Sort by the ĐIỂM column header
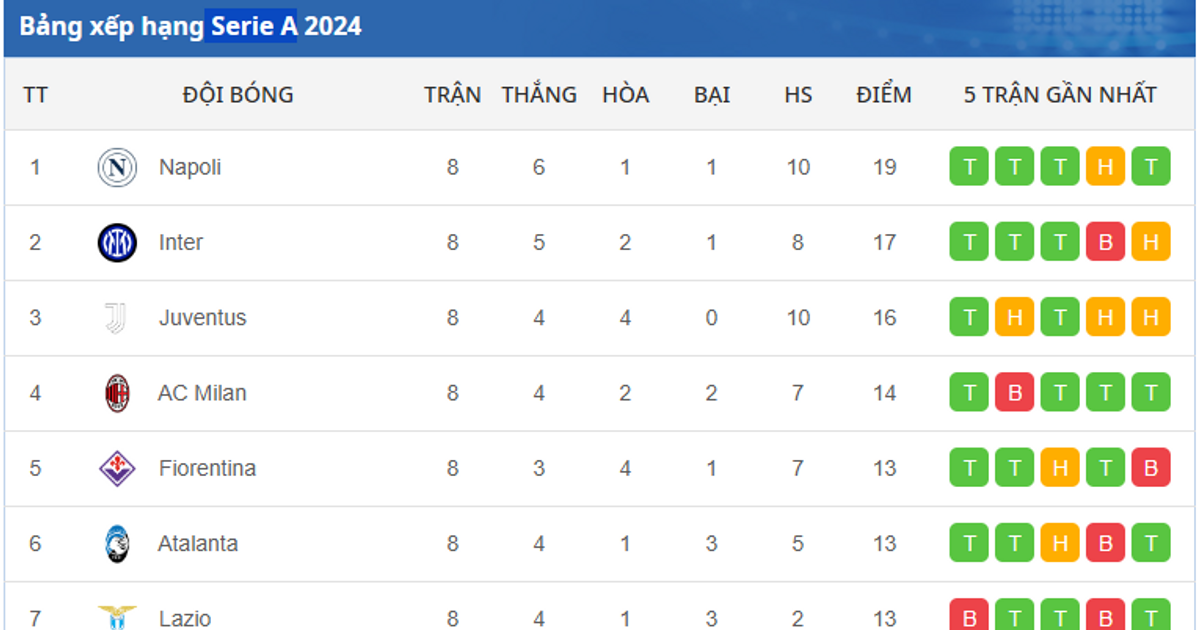The height and width of the screenshot is (630, 1200). (884, 95)
